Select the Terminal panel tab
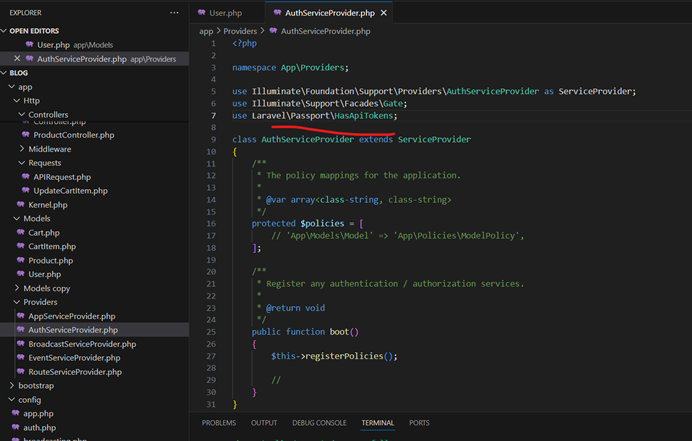The height and width of the screenshot is (441, 692). tap(378, 422)
